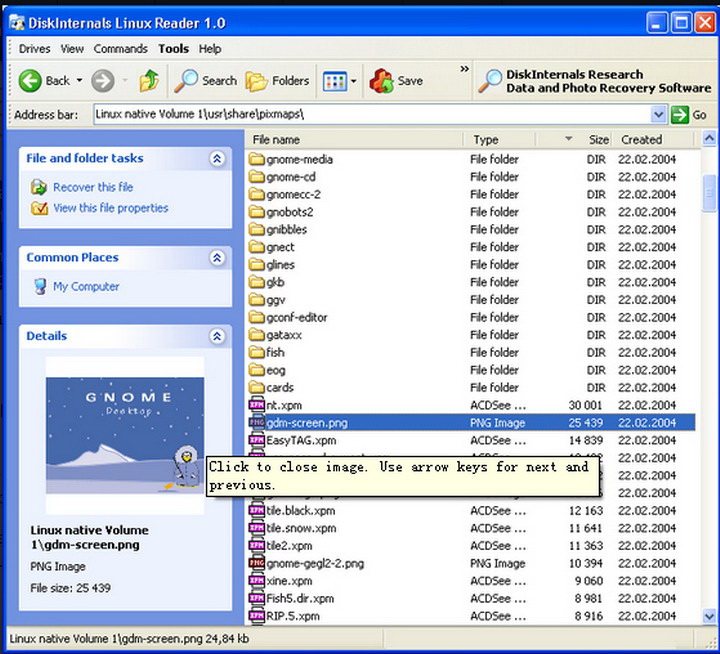Screen dimensions: 720x654
Task: Expand the address bar dropdown list
Action: click(658, 115)
